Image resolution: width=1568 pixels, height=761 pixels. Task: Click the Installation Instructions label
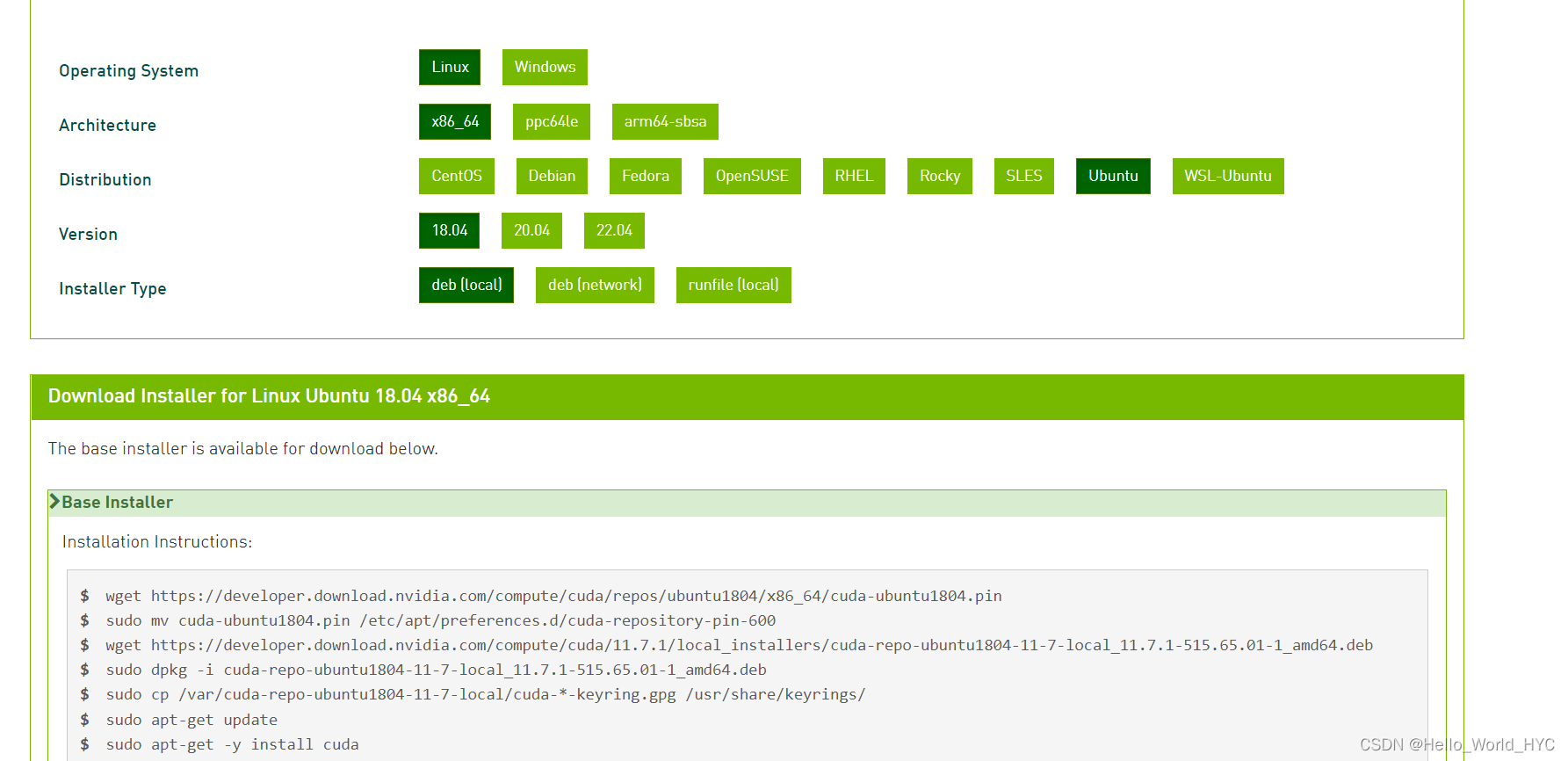pos(157,542)
